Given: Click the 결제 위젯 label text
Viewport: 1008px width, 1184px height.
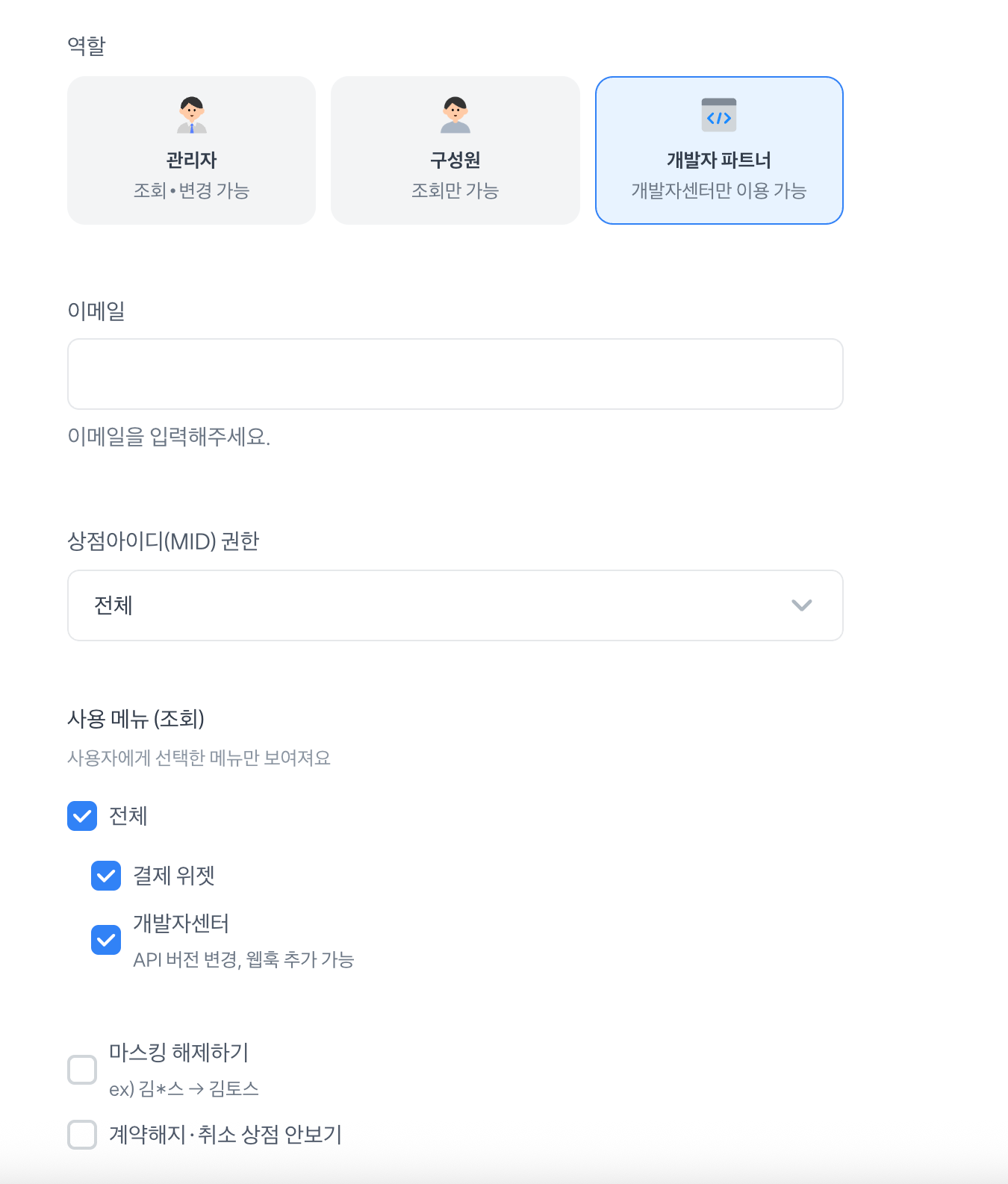Looking at the screenshot, I should point(174,876).
